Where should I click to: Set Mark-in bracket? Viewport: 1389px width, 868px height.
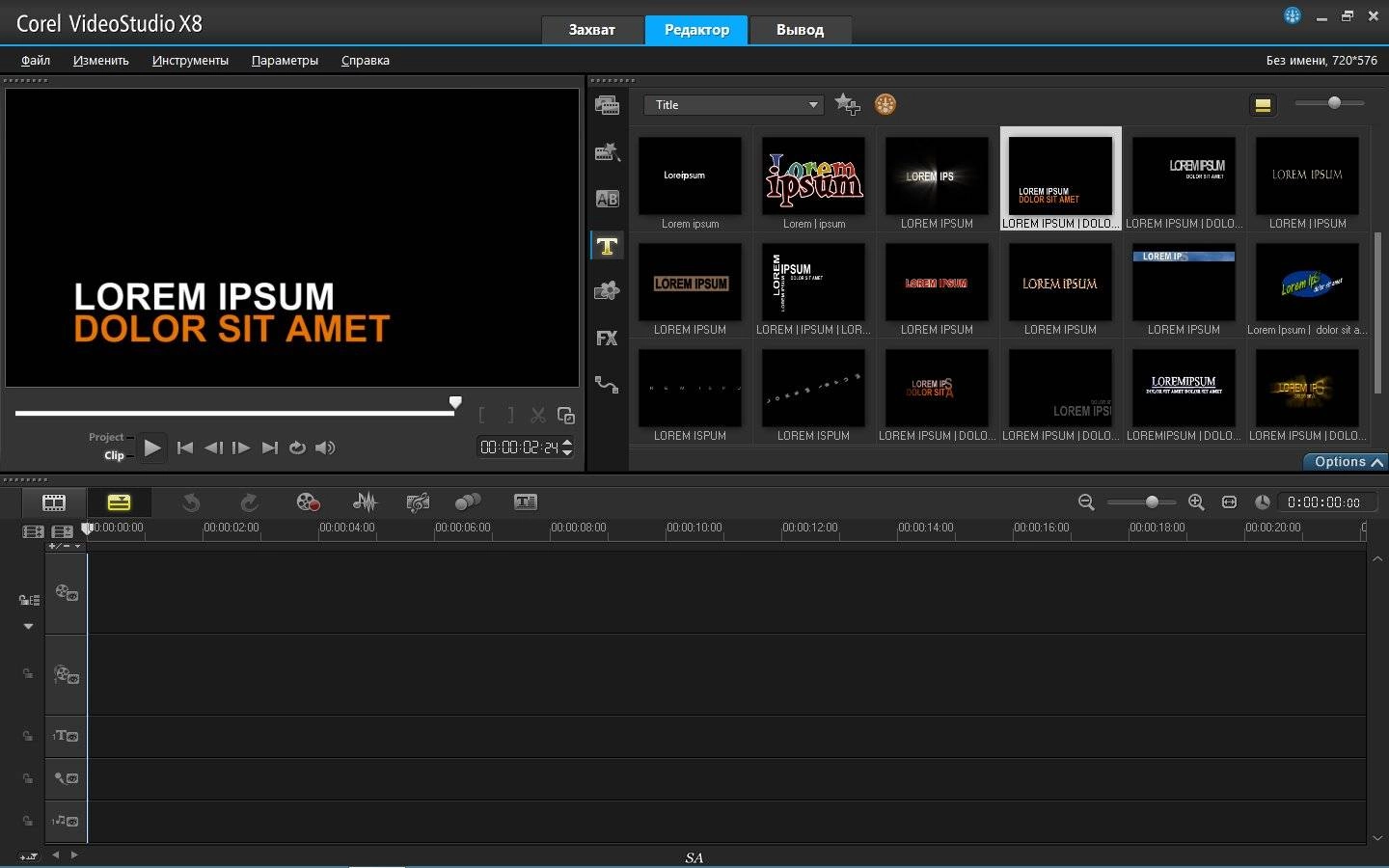click(x=482, y=416)
